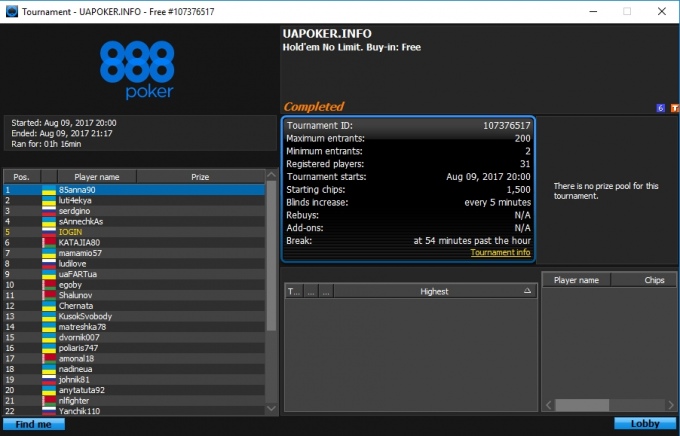Click the Chips column header
680x436 pixels.
pos(644,280)
